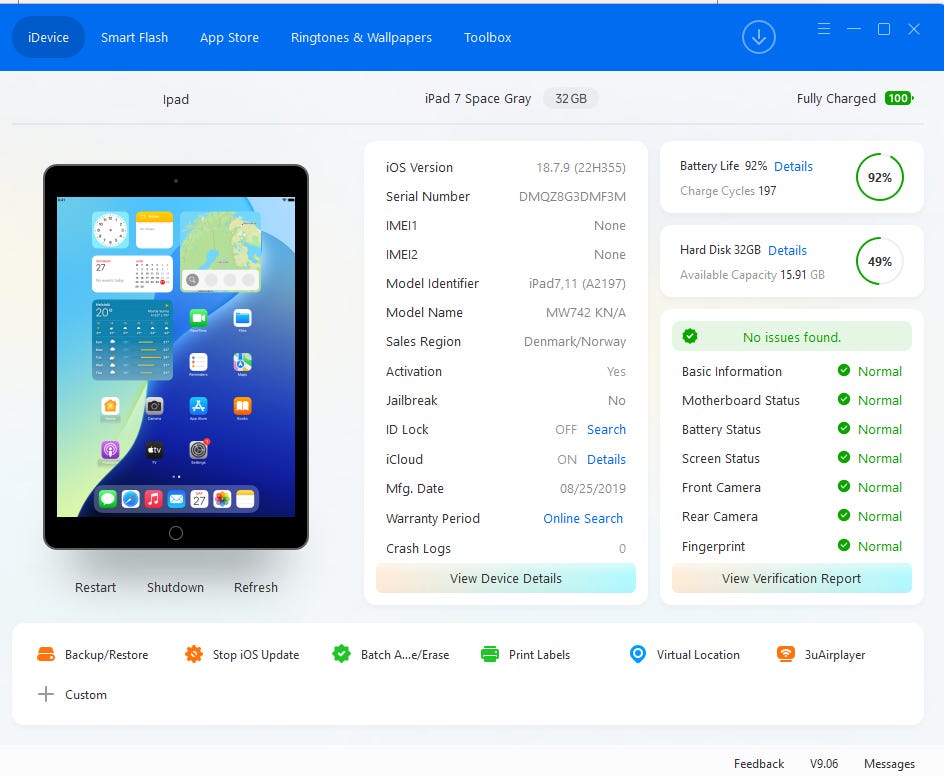Click the 100 battery charge indicator
The width and height of the screenshot is (944, 776).
(899, 98)
